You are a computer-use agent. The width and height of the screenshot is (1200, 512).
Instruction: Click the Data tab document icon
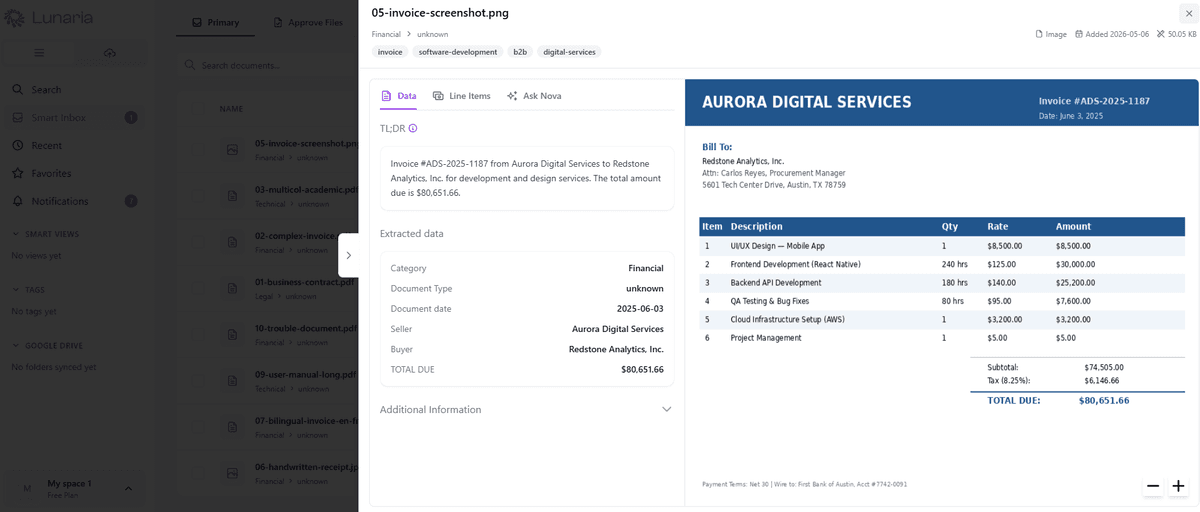click(x=386, y=96)
